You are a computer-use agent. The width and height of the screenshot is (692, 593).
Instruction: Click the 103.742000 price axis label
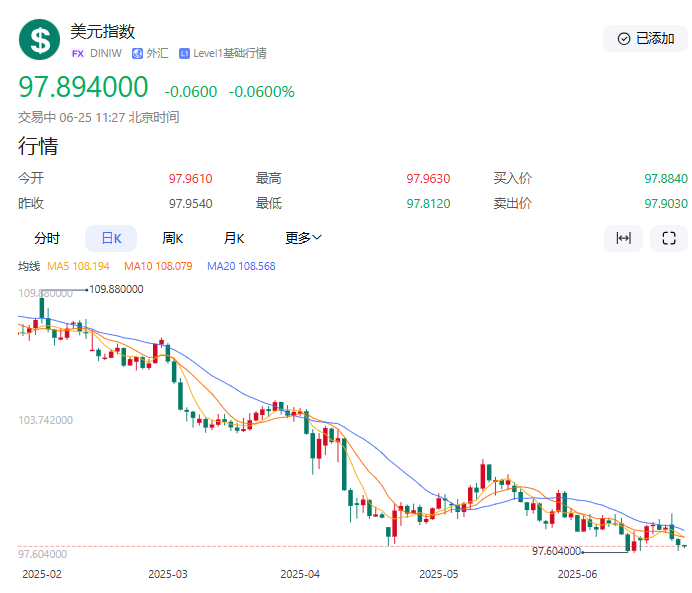tap(45, 420)
